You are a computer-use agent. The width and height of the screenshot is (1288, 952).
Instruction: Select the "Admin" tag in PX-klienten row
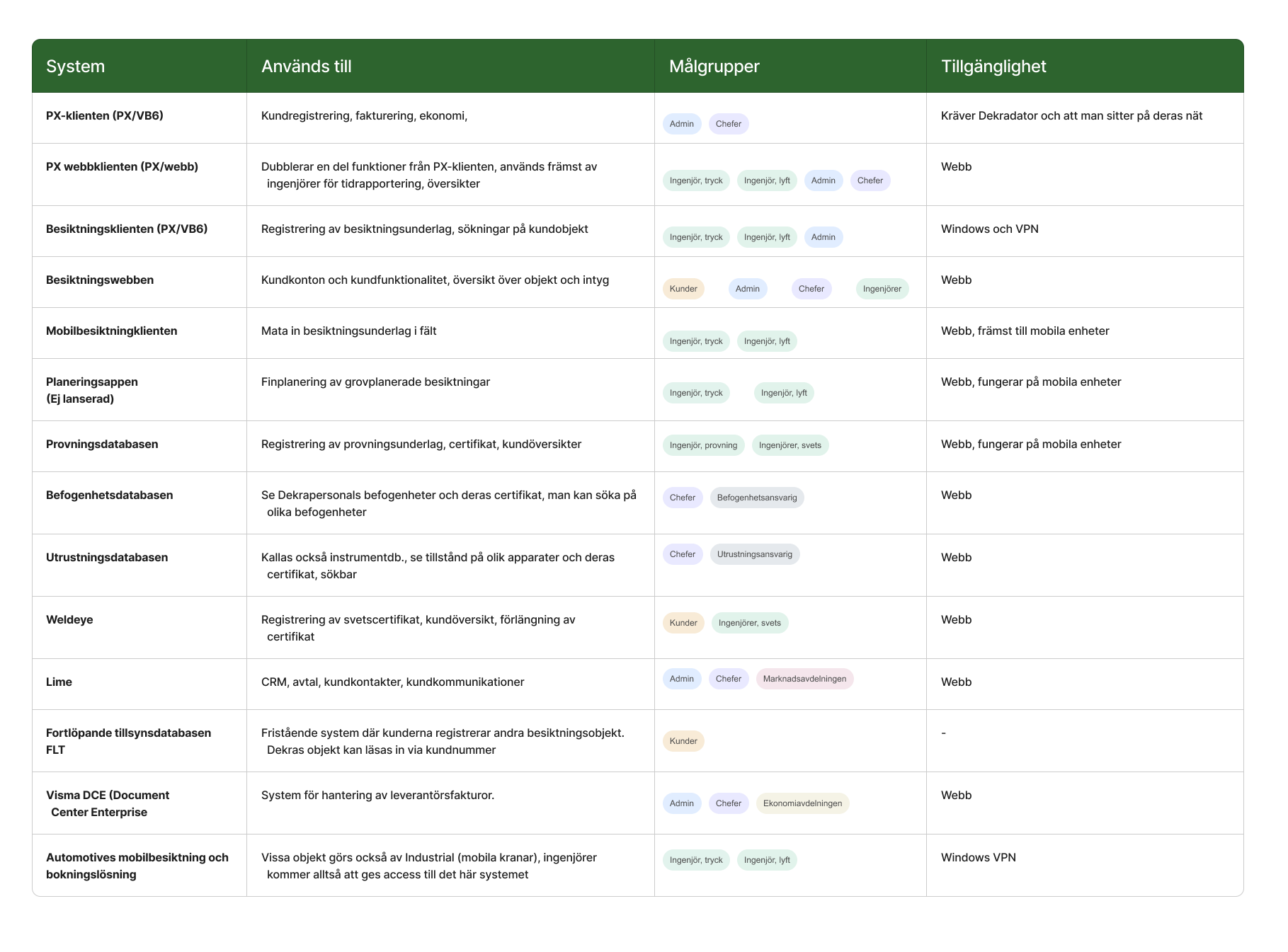682,124
